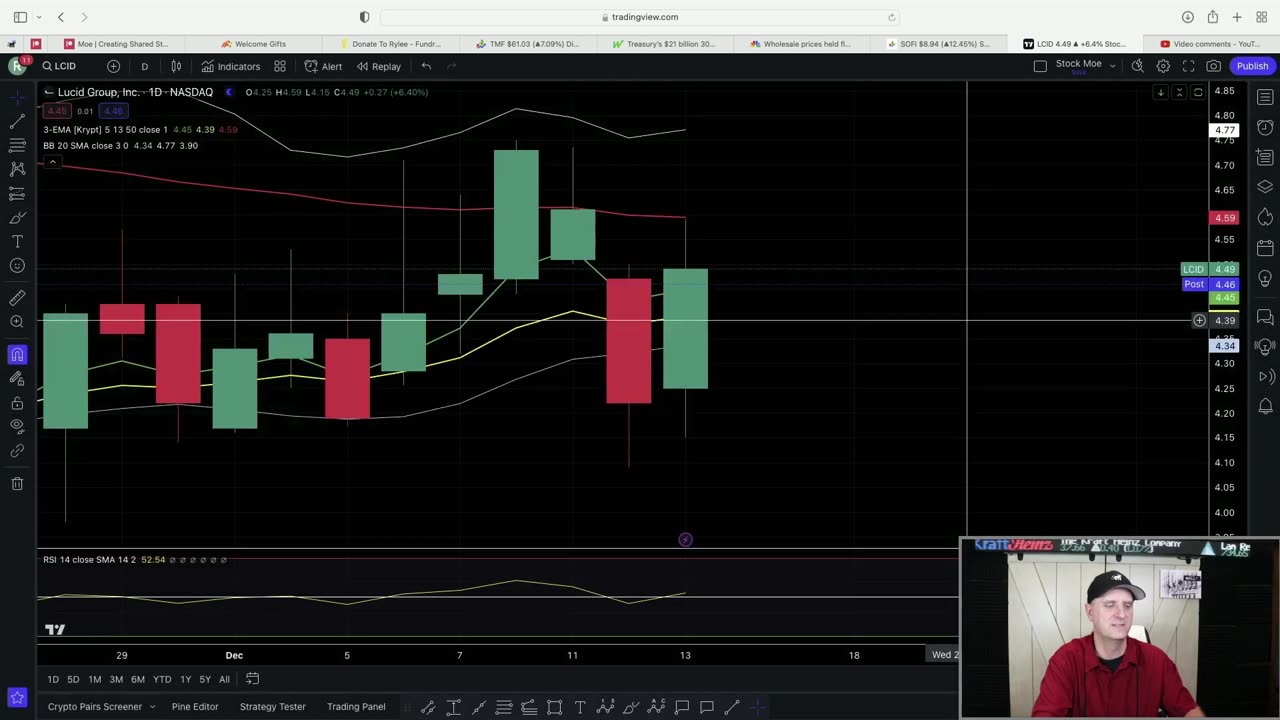Select the All time range
Screen dimensions: 1280x720
coord(224,679)
